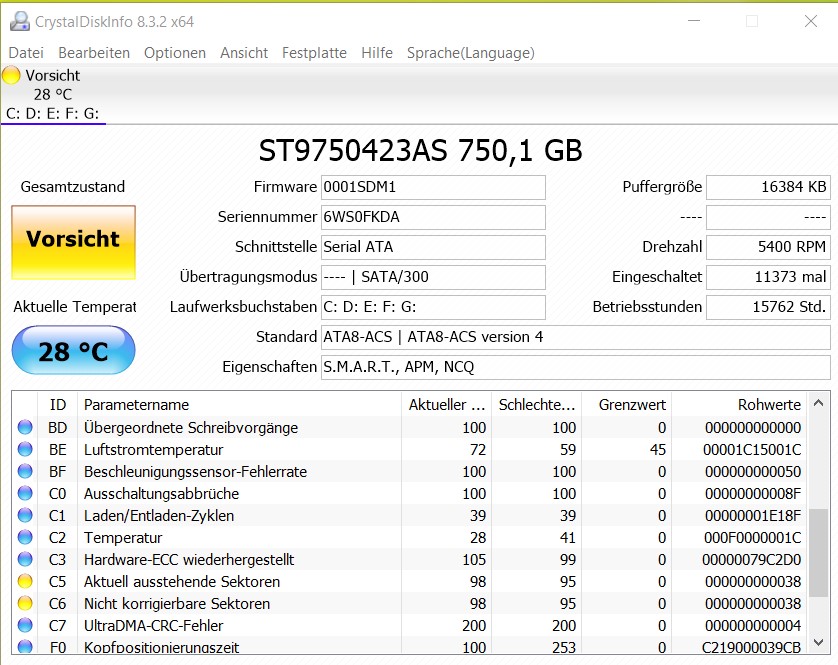This screenshot has width=838, height=665.
Task: Click the Aktueller column header
Action: coord(446,405)
